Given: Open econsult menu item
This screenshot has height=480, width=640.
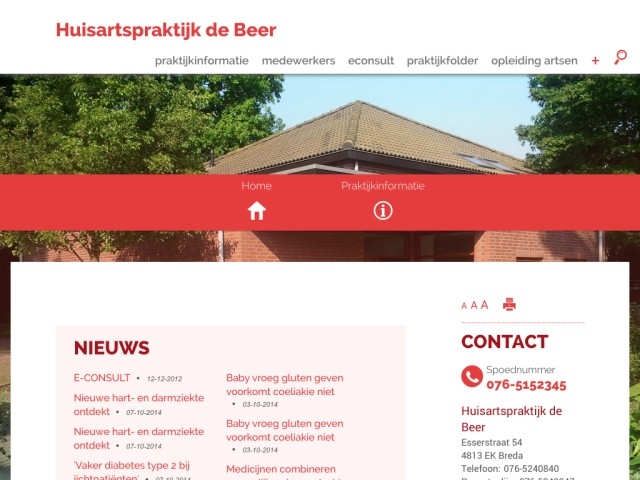Looking at the screenshot, I should point(371,61).
